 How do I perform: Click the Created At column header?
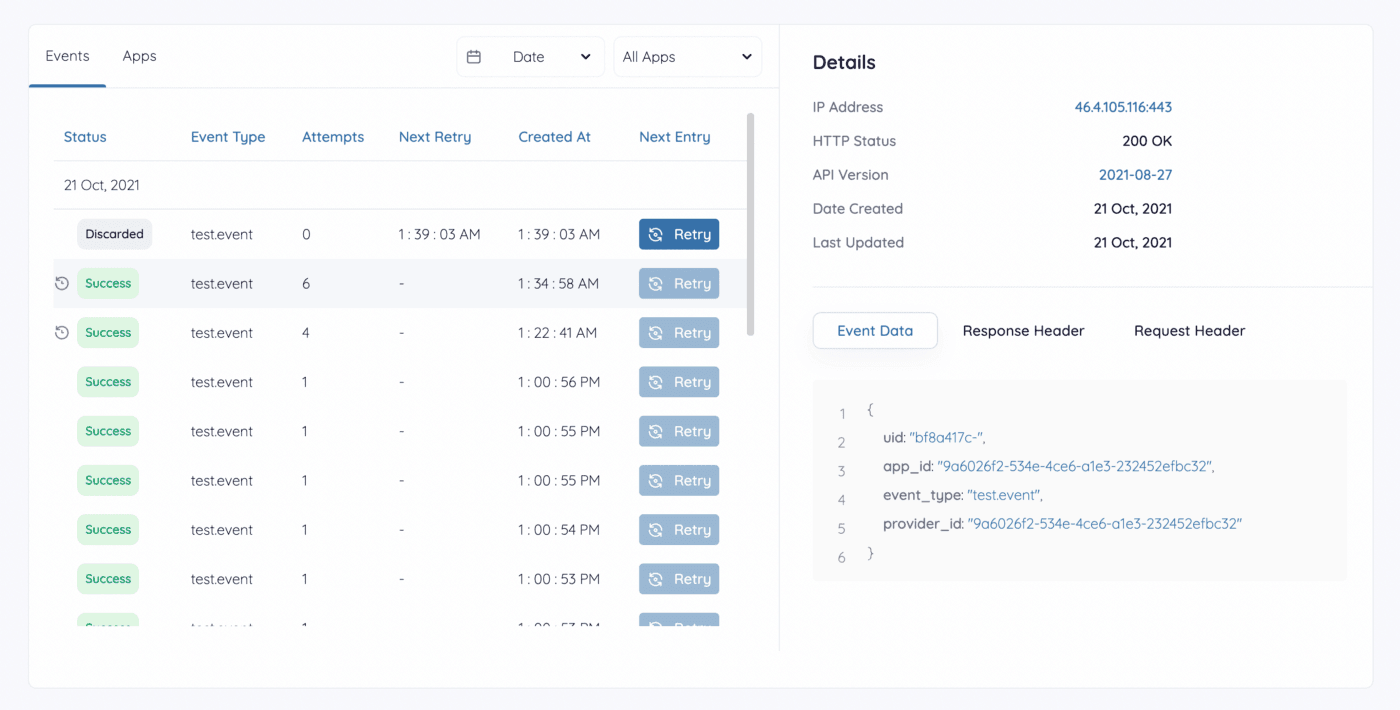[554, 137]
